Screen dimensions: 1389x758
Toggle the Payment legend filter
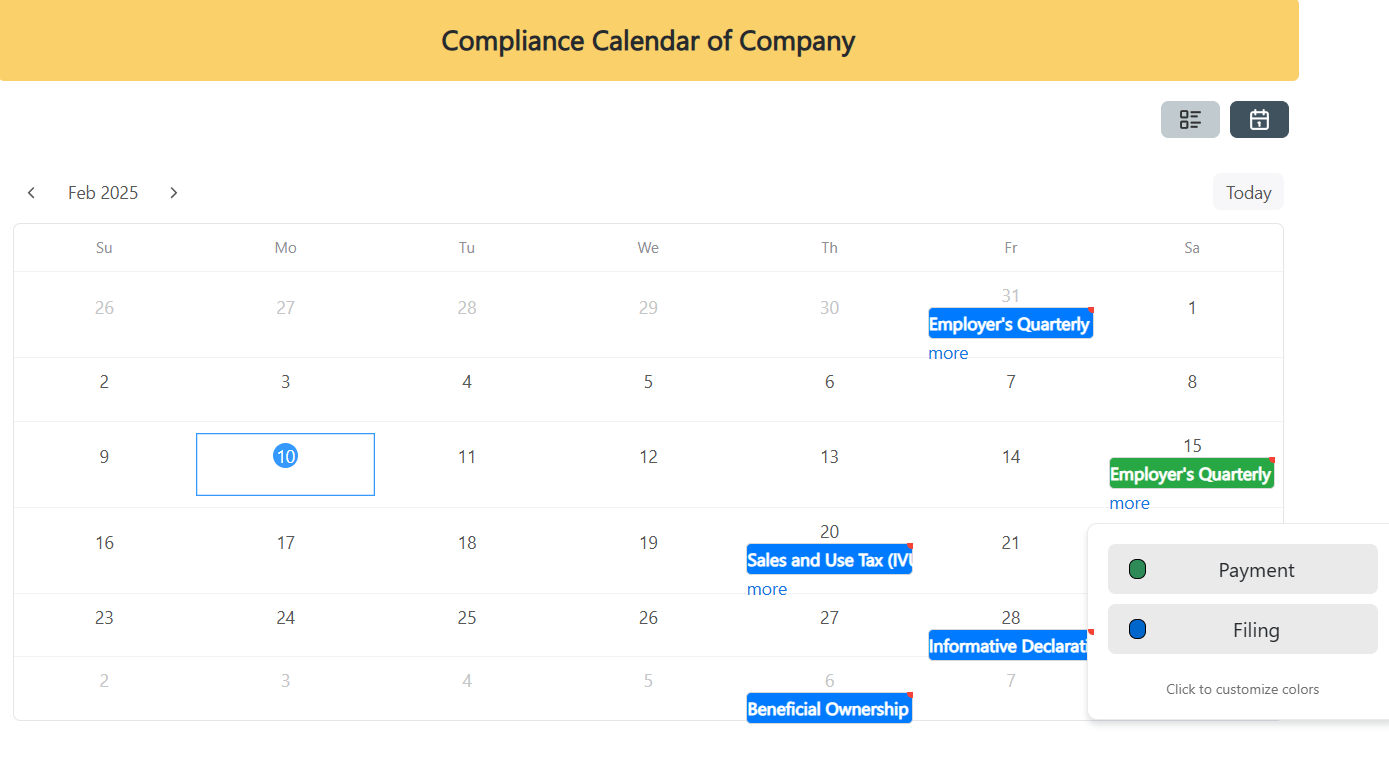pos(1243,569)
